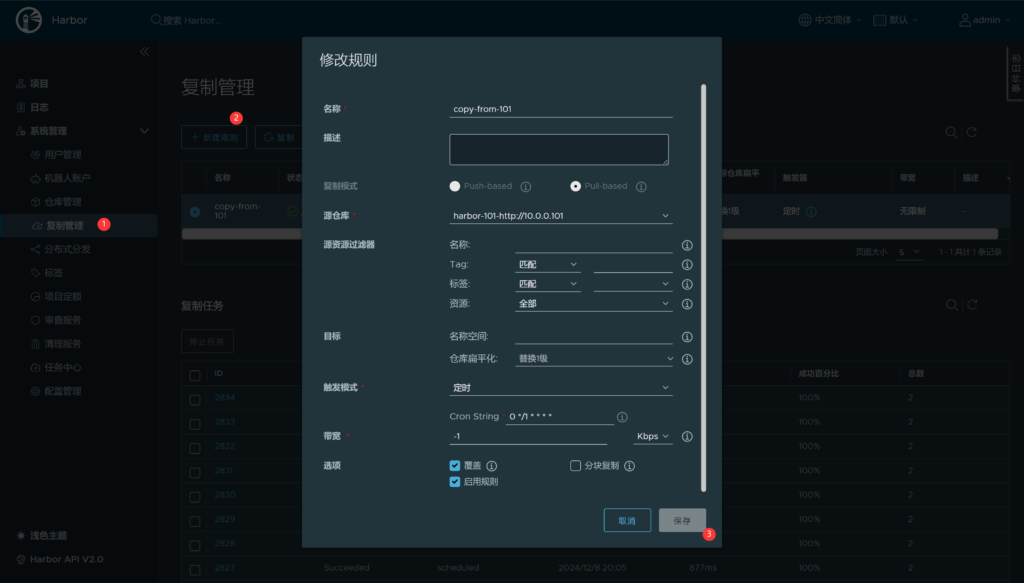This screenshot has width=1024, height=583.
Task: Click the calendar icon beside 默认
Action: pos(880,20)
